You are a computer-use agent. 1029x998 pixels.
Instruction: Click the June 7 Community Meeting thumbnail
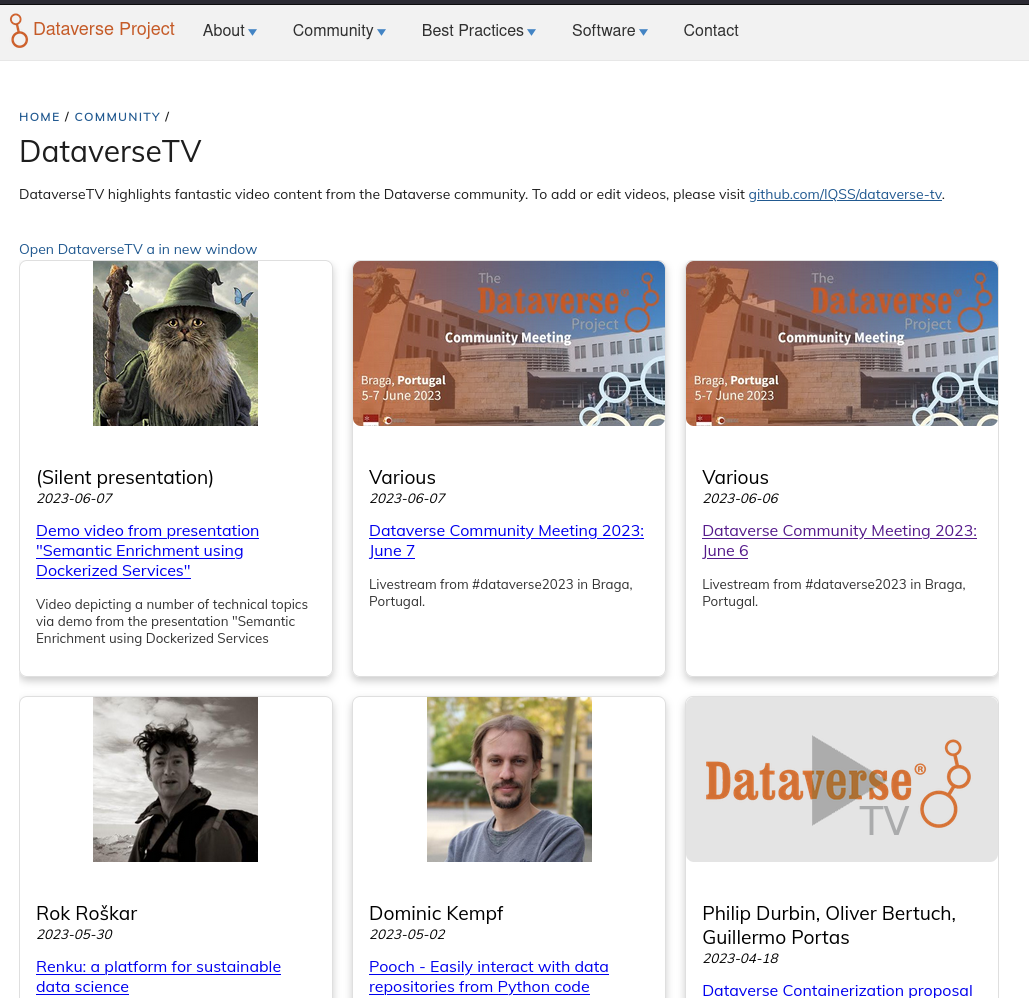[x=508, y=343]
